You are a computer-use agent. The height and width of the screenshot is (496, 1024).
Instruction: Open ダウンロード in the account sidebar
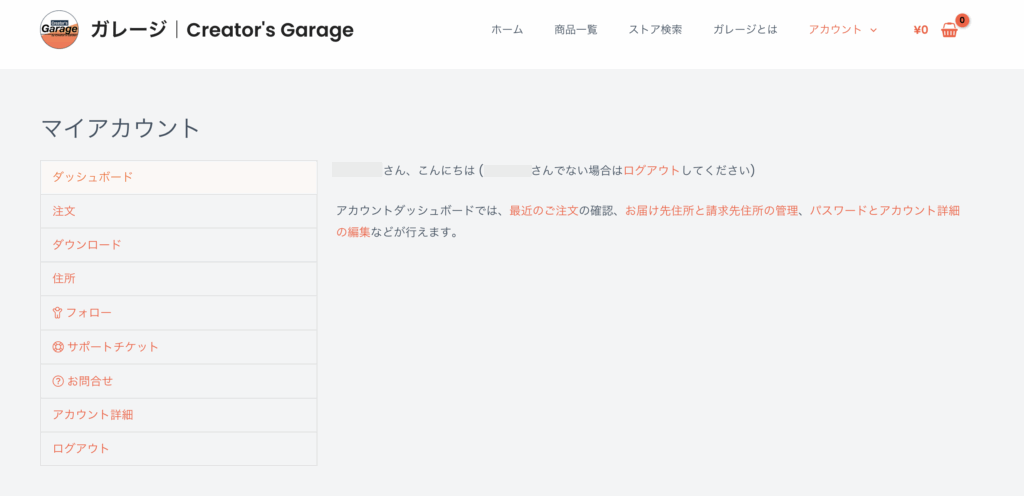[x=87, y=245]
